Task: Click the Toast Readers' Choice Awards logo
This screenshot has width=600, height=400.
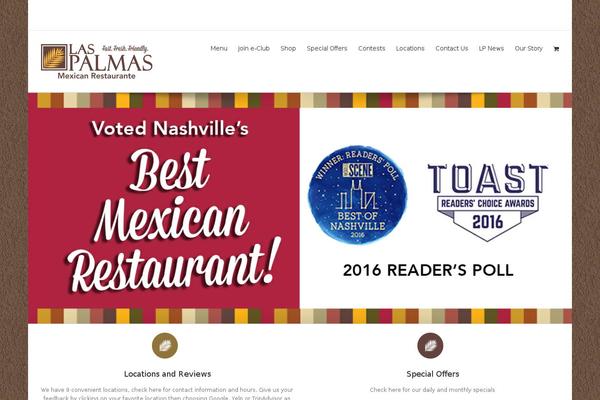Action: [x=488, y=202]
